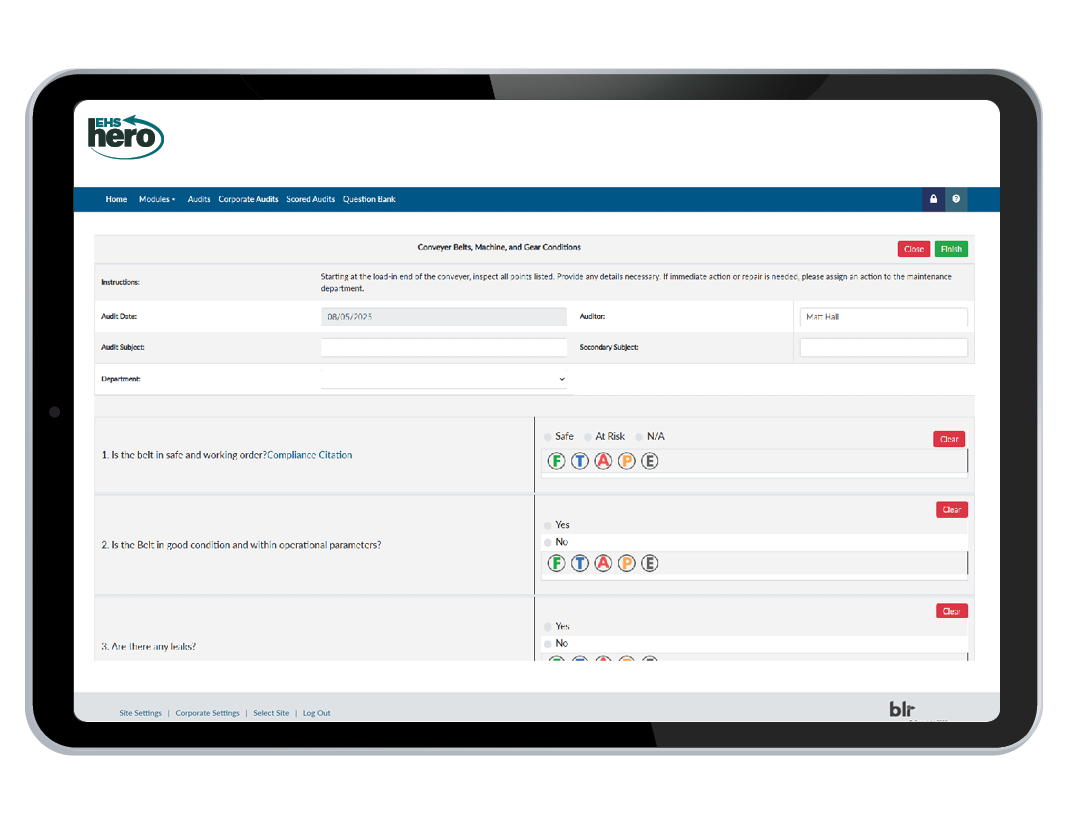This screenshot has width=1068, height=824.
Task: Click the Audit Subject input field
Action: point(444,348)
